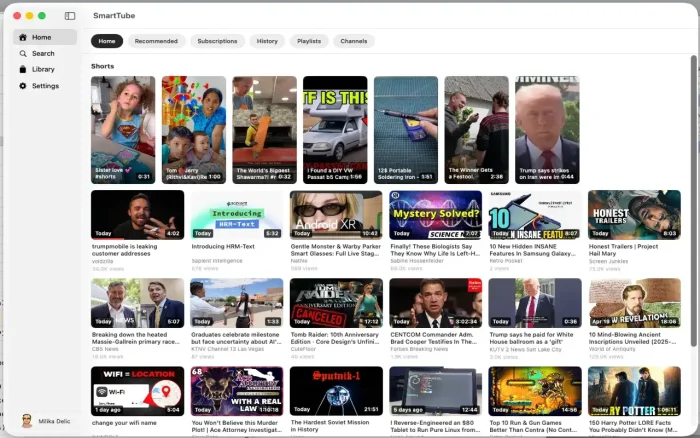Screen dimensions: 700x438
Task: Play the 12$ Portable Soldering Iron short
Action: coord(406,130)
